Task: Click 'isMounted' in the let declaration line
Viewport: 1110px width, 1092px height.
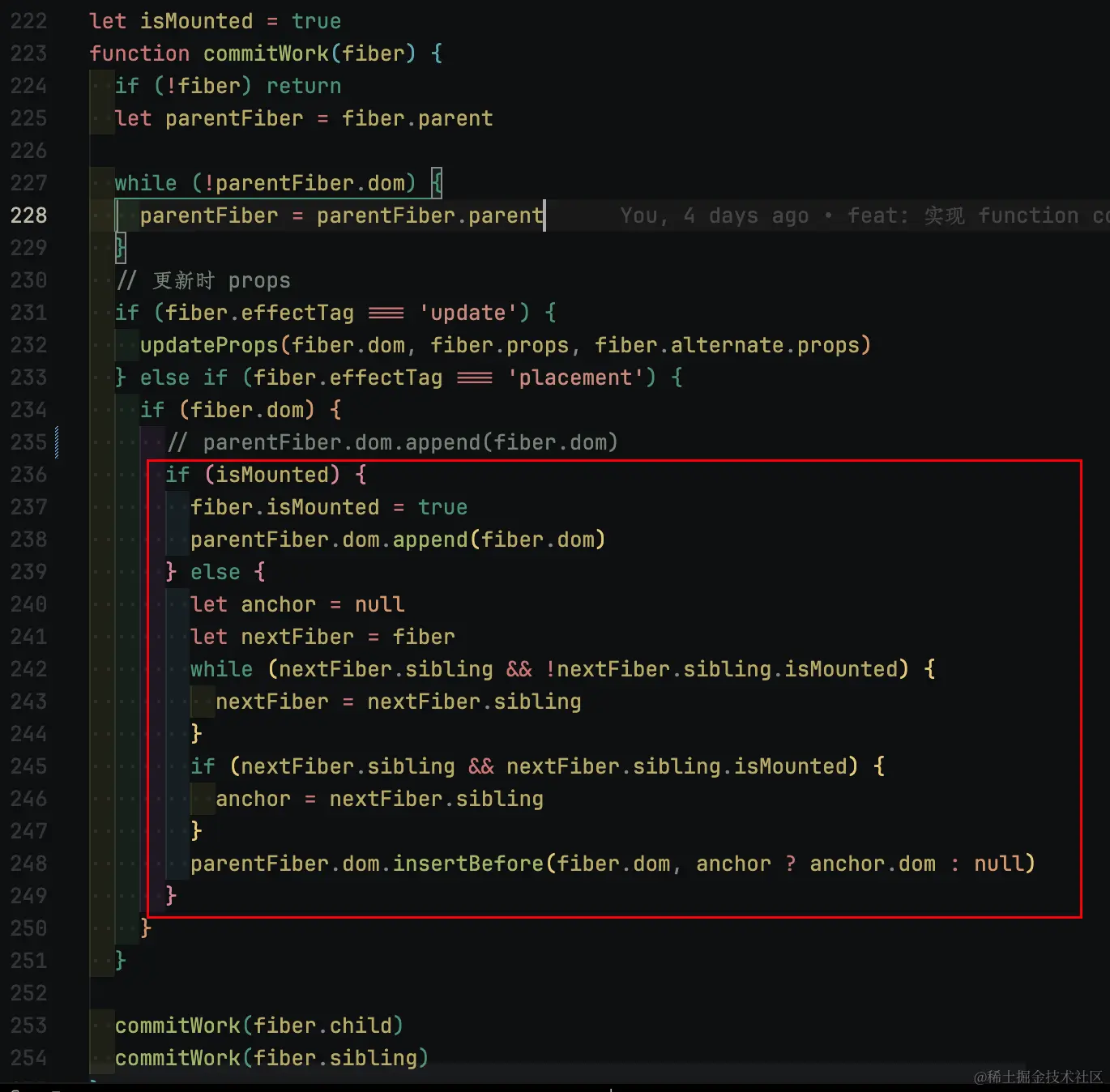Action: 196,21
